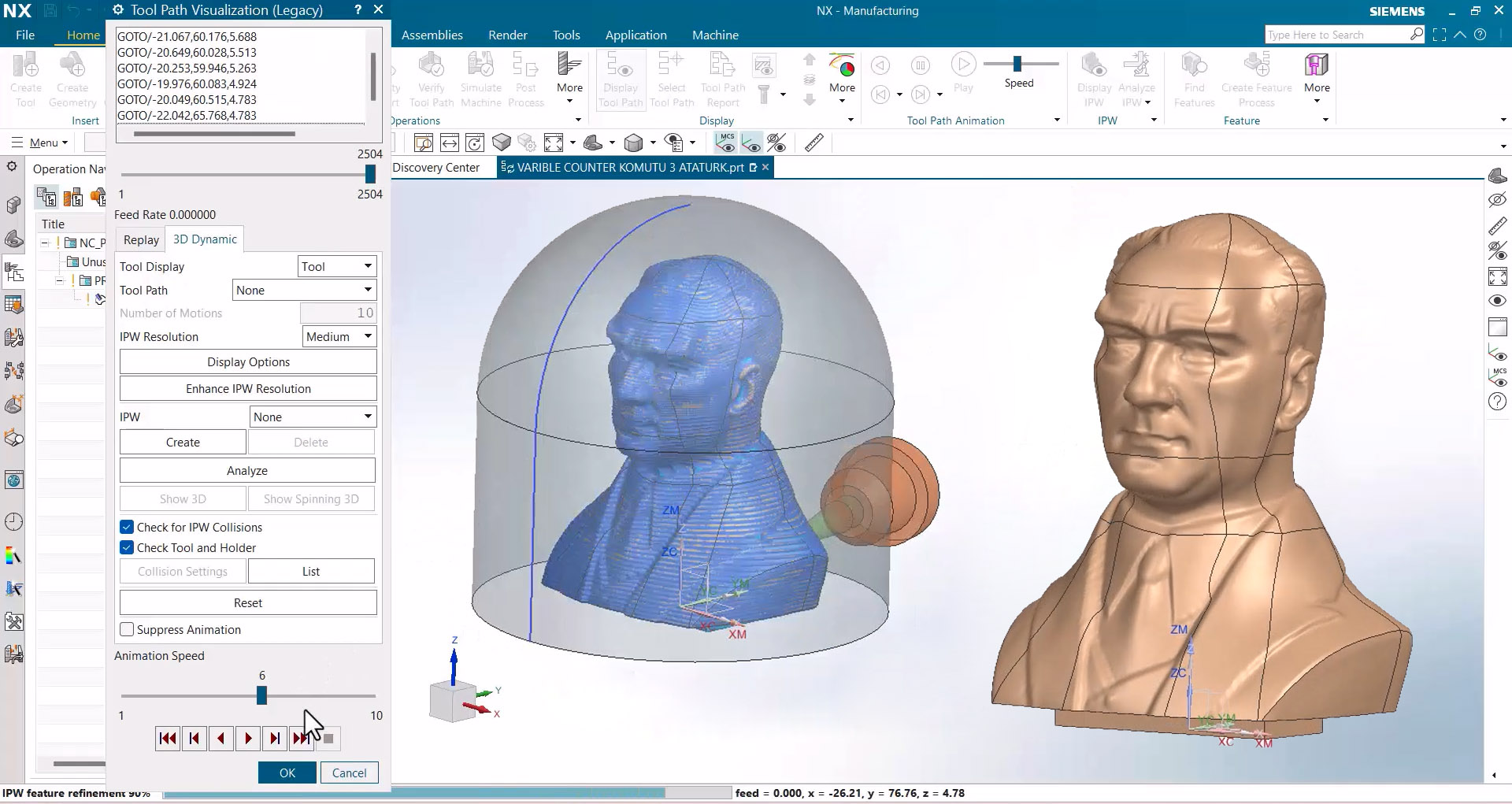
Task: Click the Verify Tool Path icon
Action: pyautogui.click(x=431, y=75)
